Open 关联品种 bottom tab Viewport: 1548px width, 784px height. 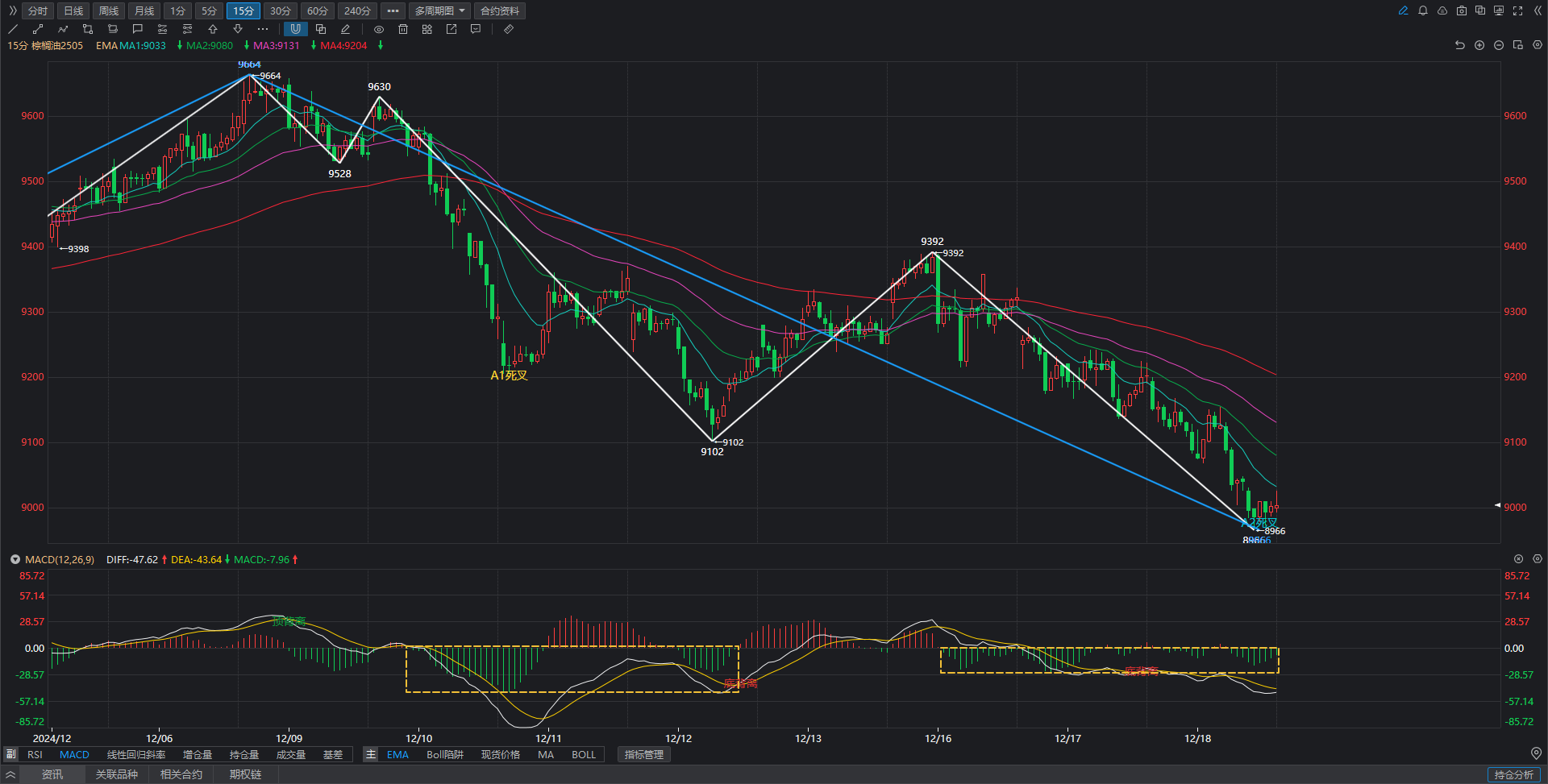click(x=117, y=774)
